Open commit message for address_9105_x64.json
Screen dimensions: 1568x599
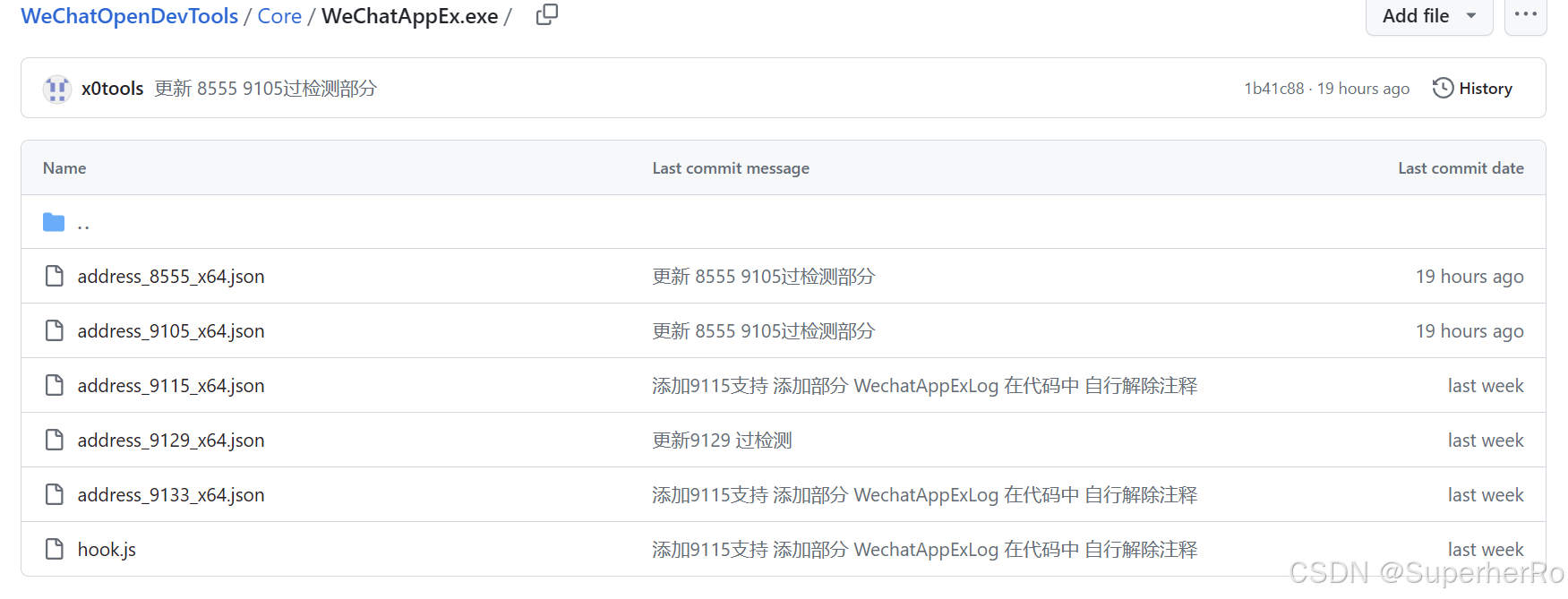764,331
